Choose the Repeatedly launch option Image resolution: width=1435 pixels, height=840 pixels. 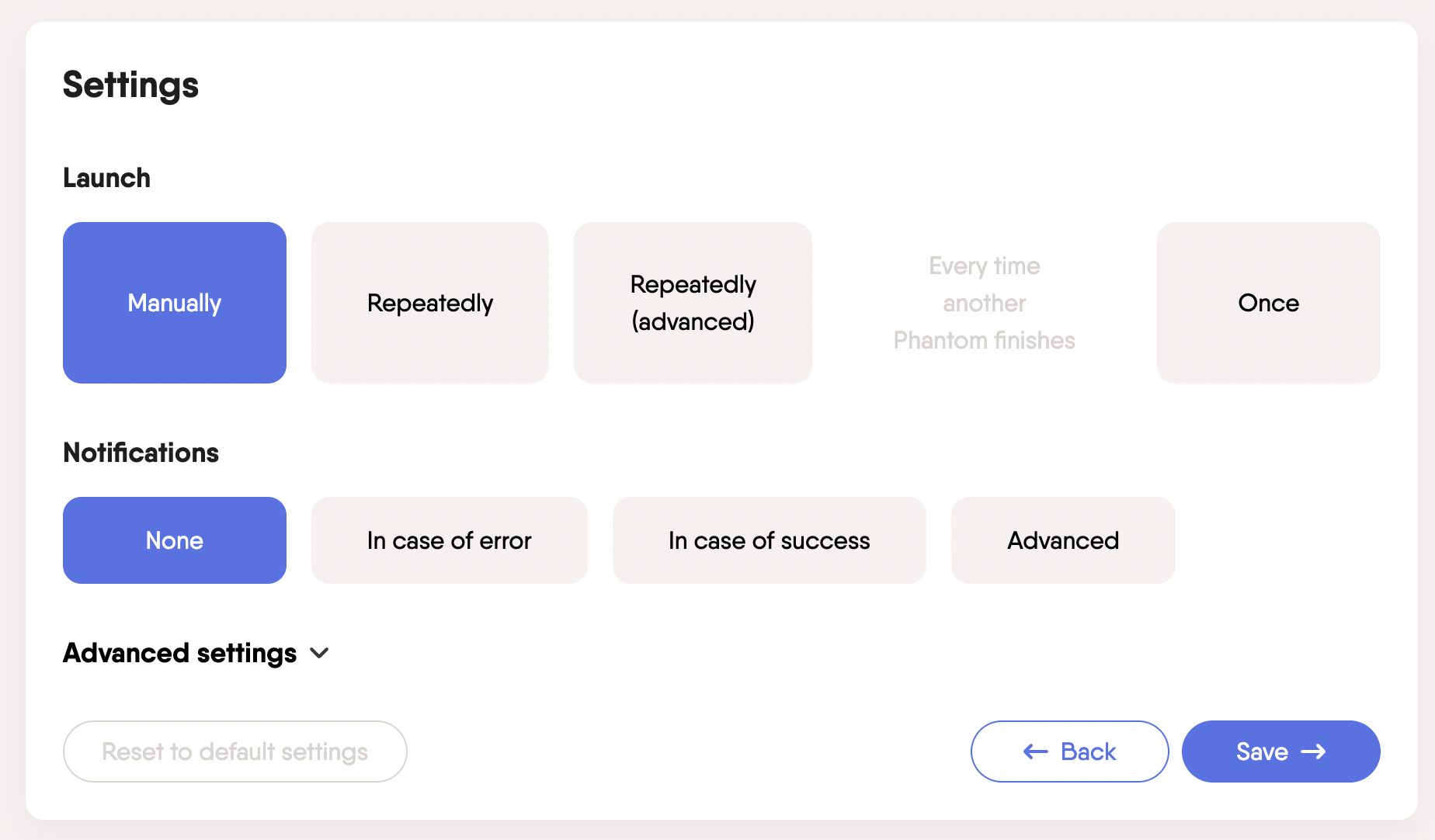tap(429, 303)
